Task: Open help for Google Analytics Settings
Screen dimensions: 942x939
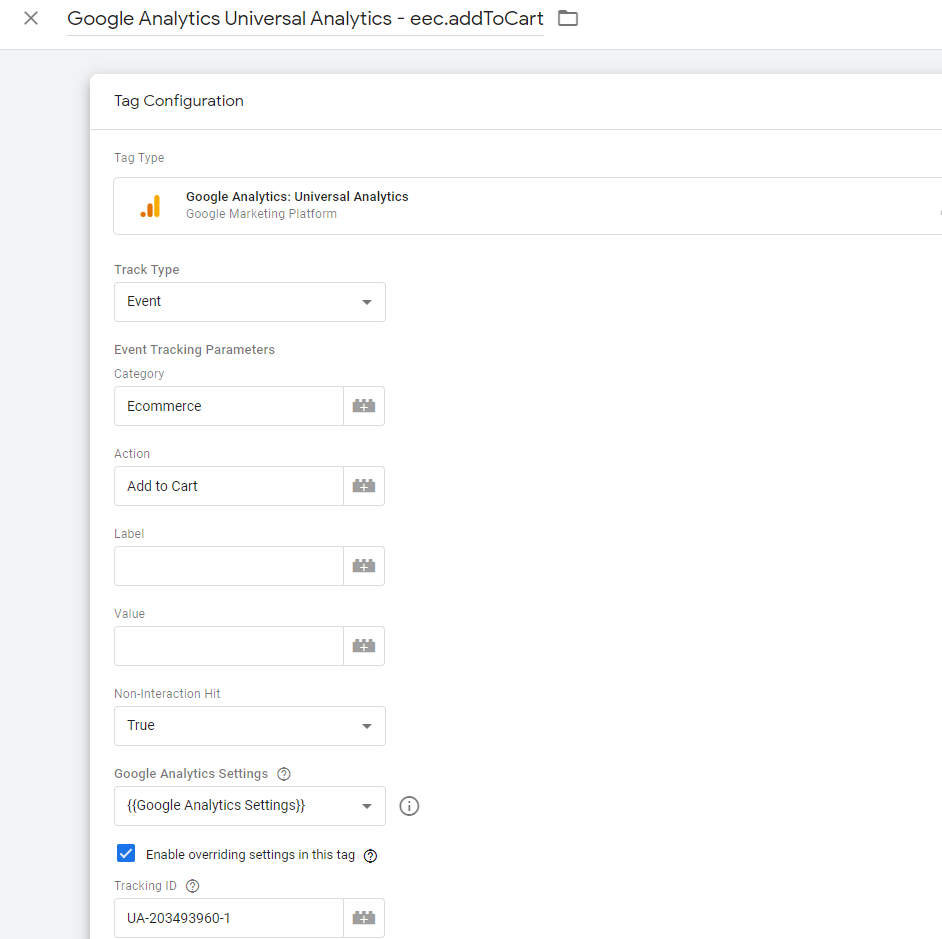Action: coord(284,774)
